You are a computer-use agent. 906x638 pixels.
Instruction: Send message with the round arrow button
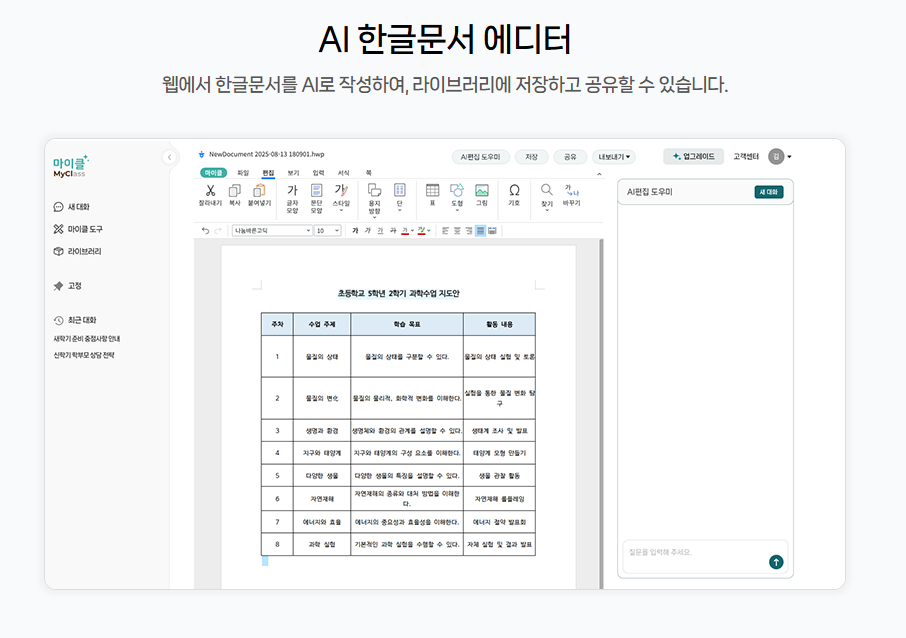click(x=776, y=562)
